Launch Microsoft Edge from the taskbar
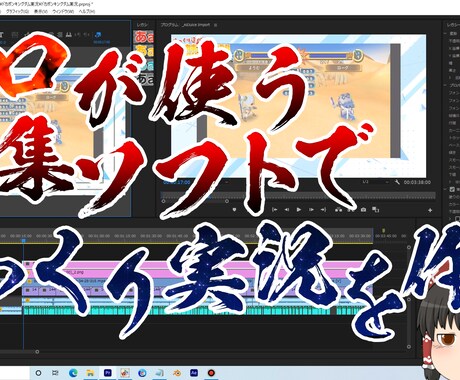 73,373
